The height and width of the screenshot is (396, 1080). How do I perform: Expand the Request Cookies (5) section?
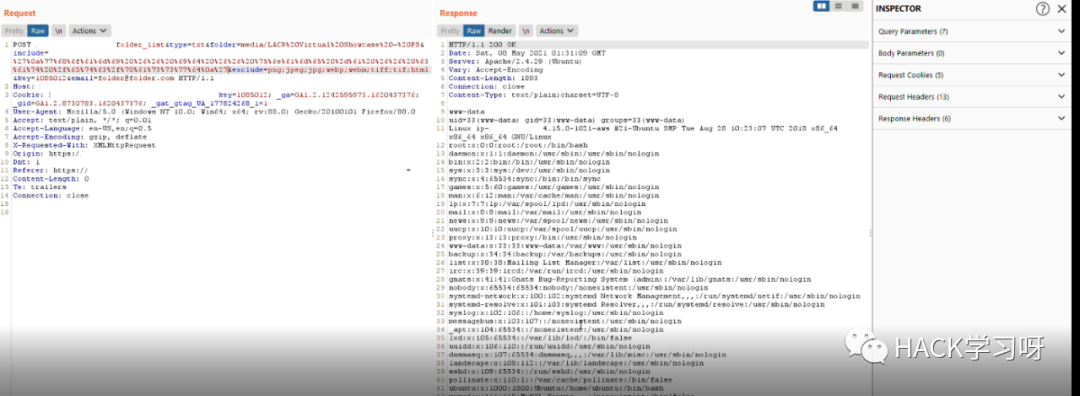[972, 74]
